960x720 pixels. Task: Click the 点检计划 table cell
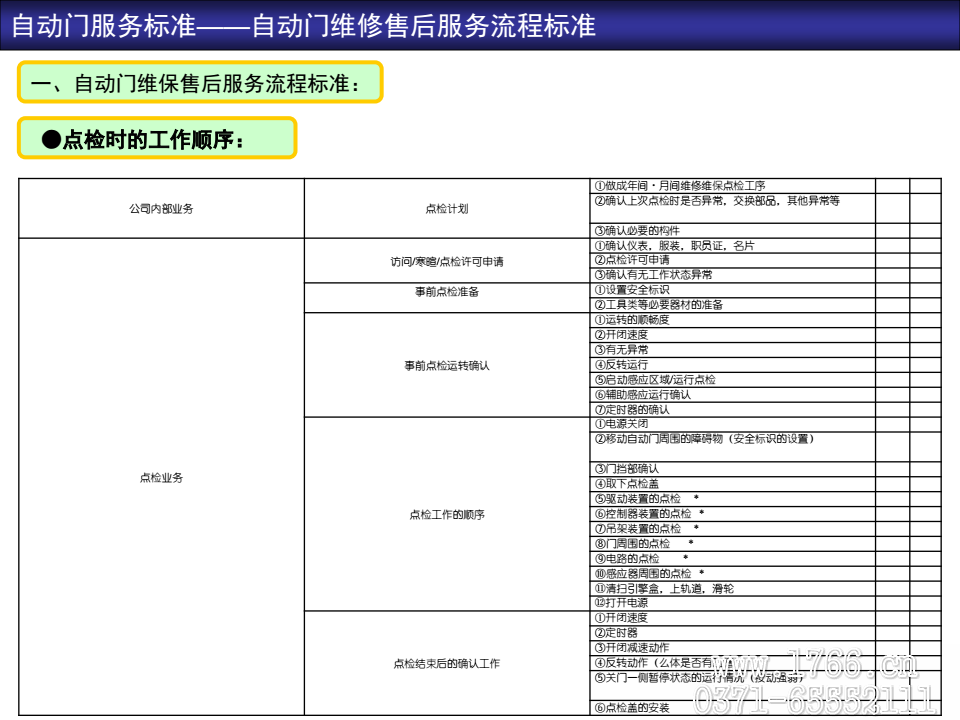pos(447,209)
